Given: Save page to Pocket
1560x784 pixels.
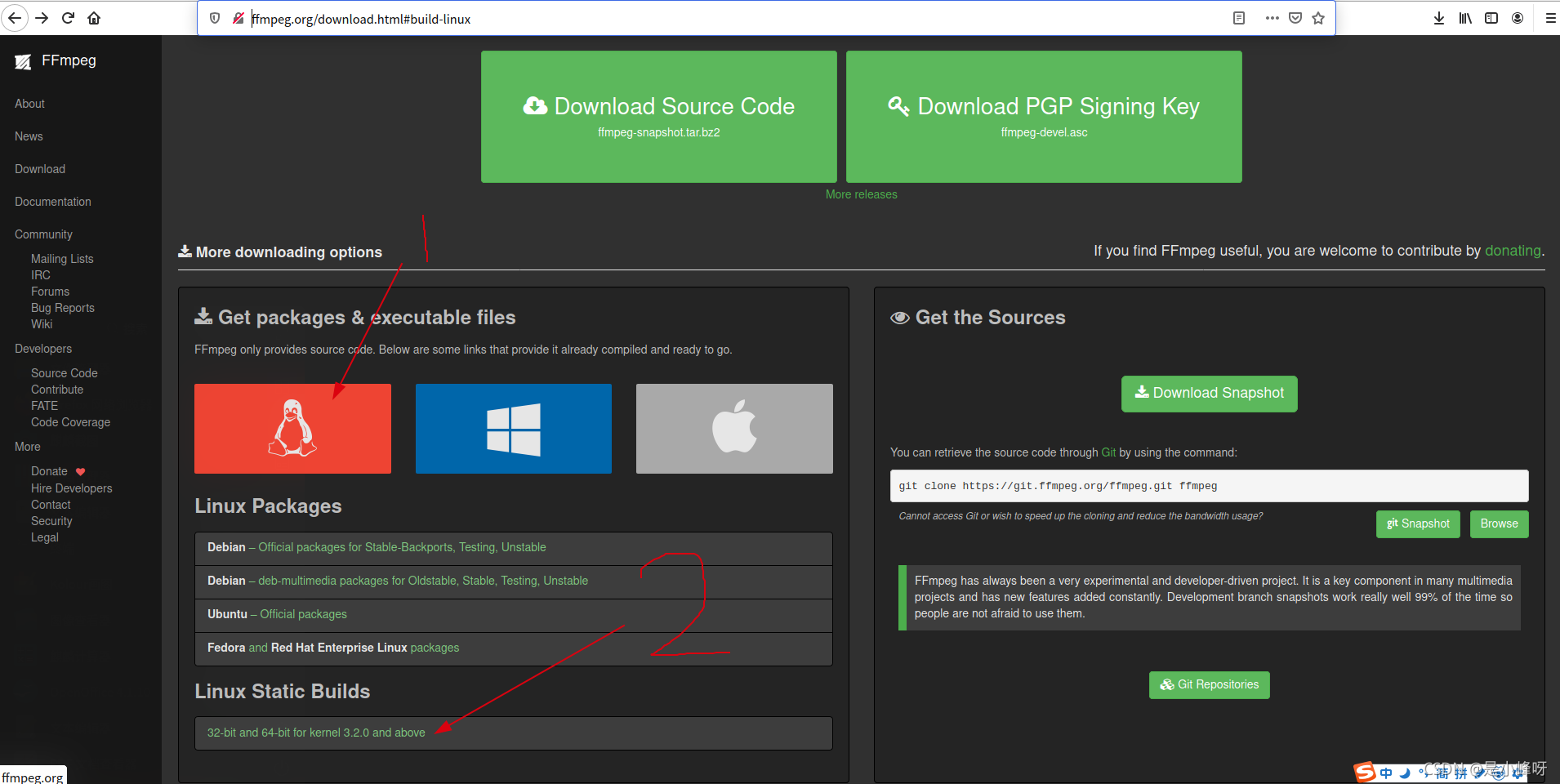Looking at the screenshot, I should (1295, 18).
